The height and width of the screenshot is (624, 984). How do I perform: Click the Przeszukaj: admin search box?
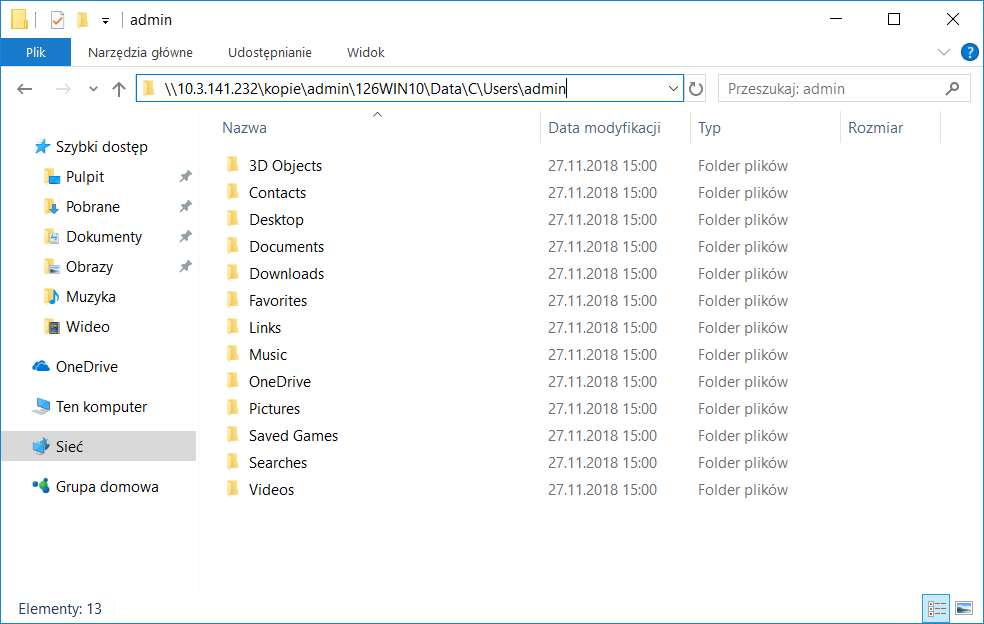pyautogui.click(x=844, y=89)
